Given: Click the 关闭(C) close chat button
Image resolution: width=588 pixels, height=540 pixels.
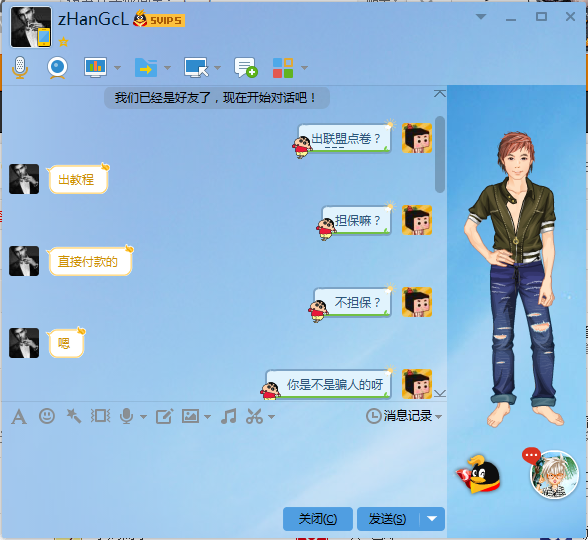Looking at the screenshot, I should click(318, 519).
